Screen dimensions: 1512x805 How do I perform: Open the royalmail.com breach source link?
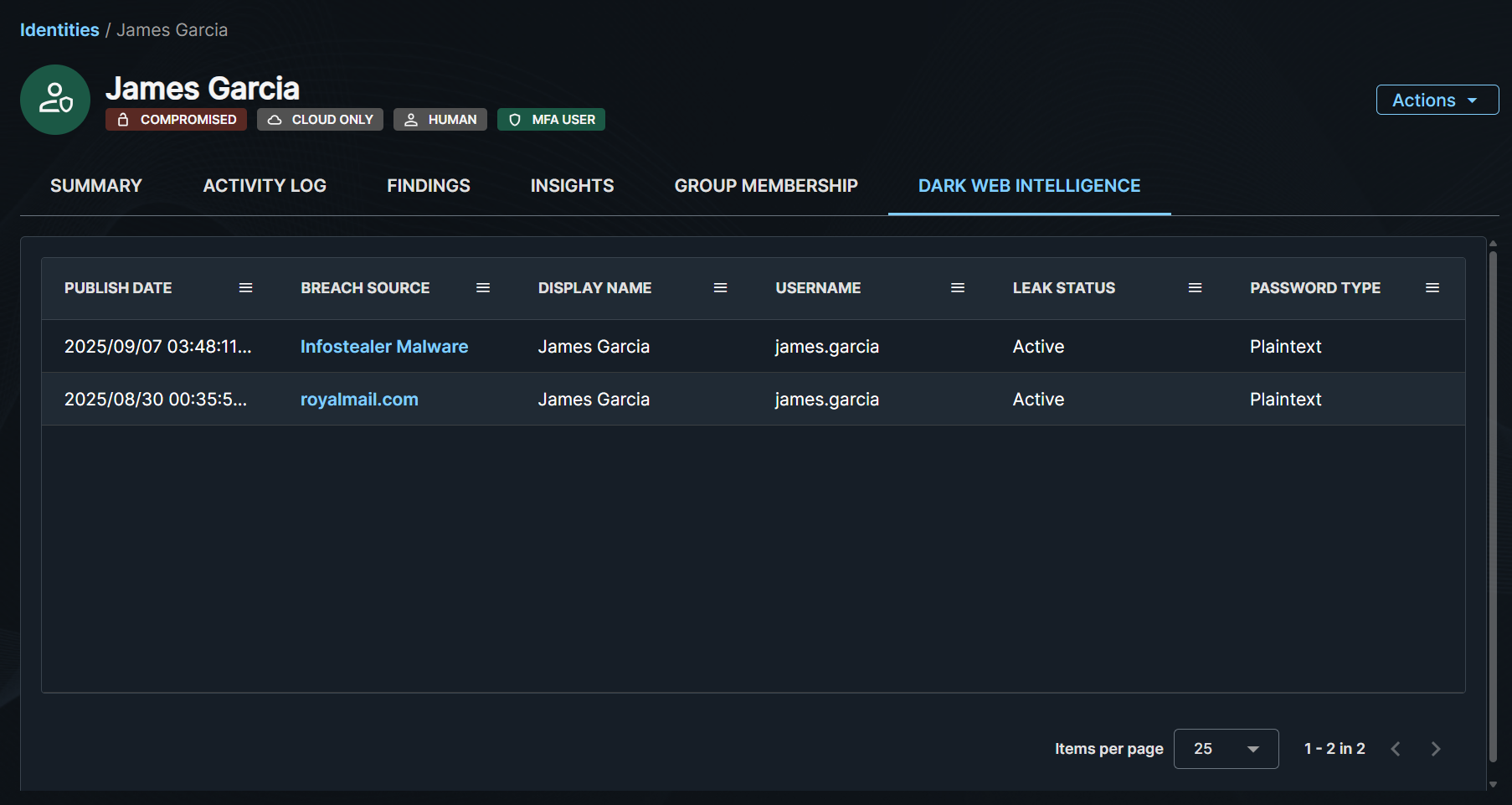coord(359,400)
